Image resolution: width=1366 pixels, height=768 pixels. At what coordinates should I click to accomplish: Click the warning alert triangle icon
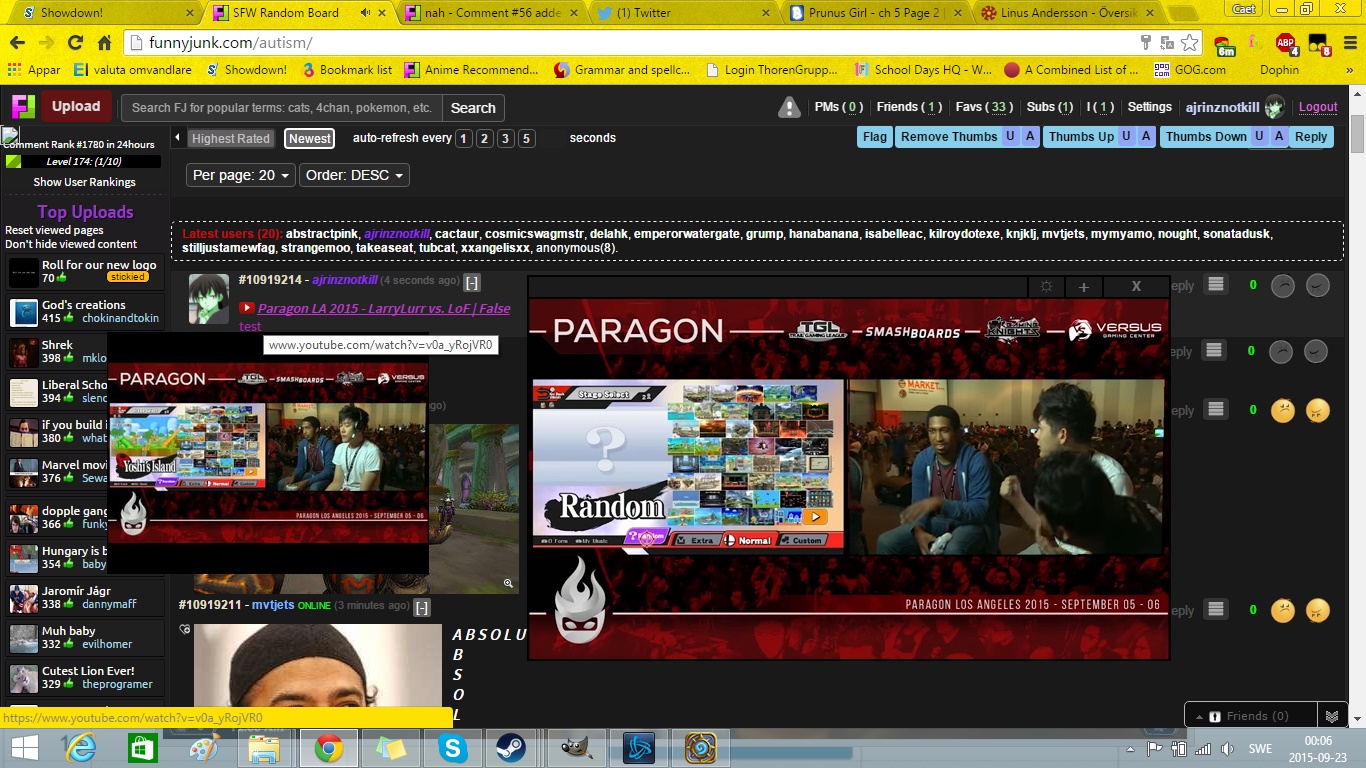(790, 107)
